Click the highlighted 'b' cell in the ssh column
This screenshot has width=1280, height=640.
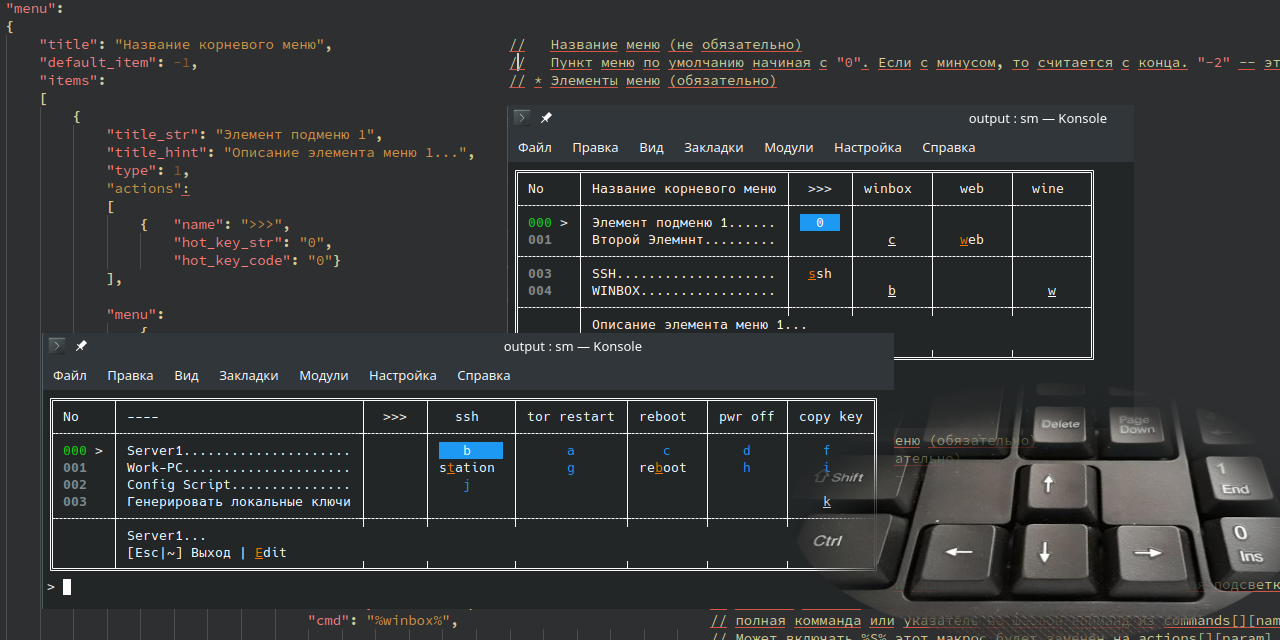[470, 451]
